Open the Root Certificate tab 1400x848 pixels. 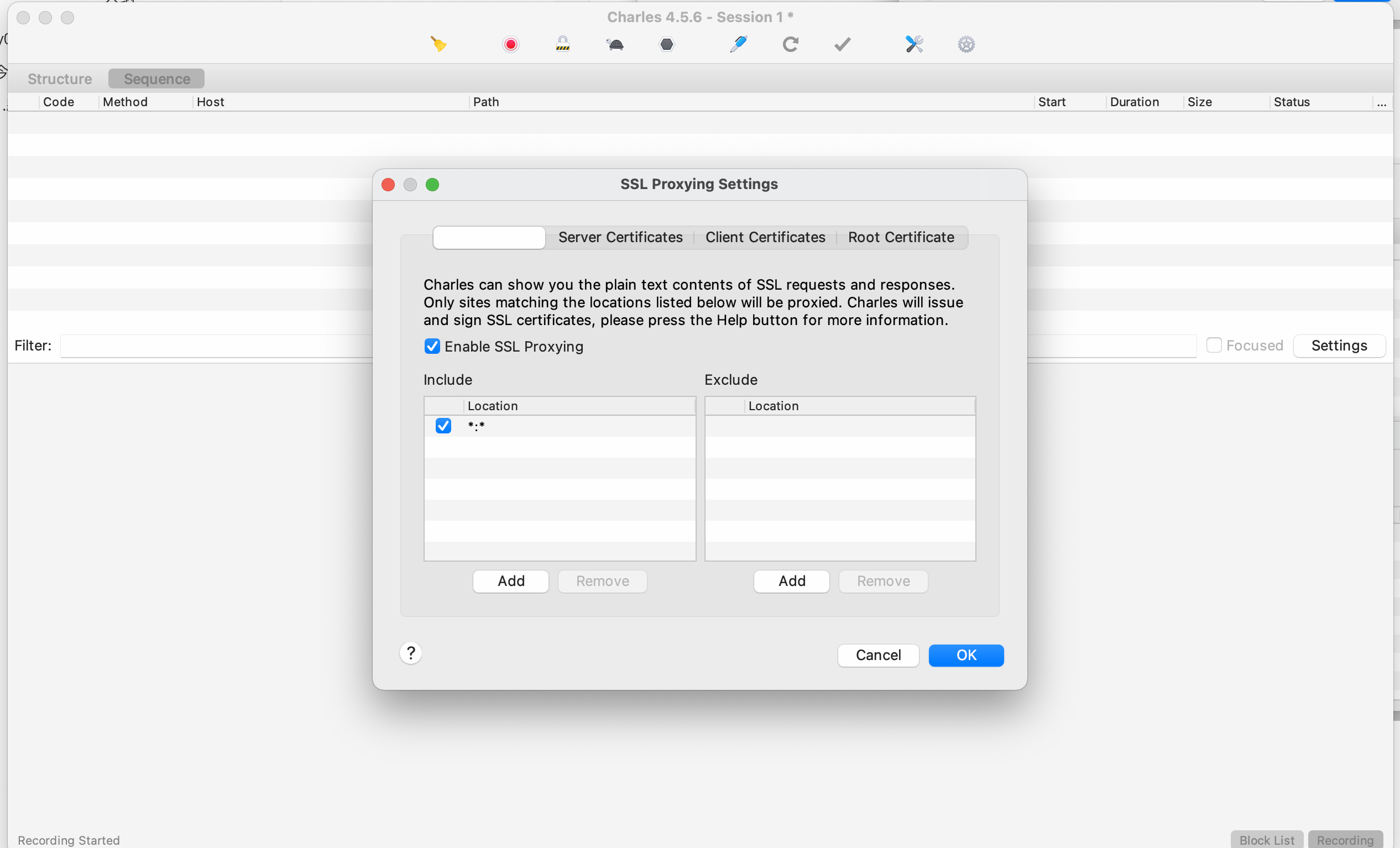(901, 237)
